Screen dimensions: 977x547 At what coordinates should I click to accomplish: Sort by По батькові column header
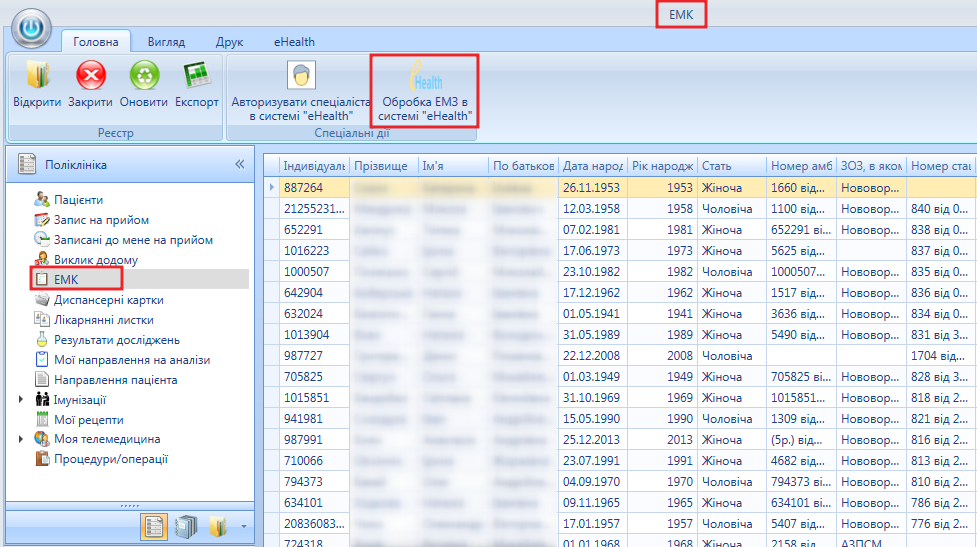523,166
